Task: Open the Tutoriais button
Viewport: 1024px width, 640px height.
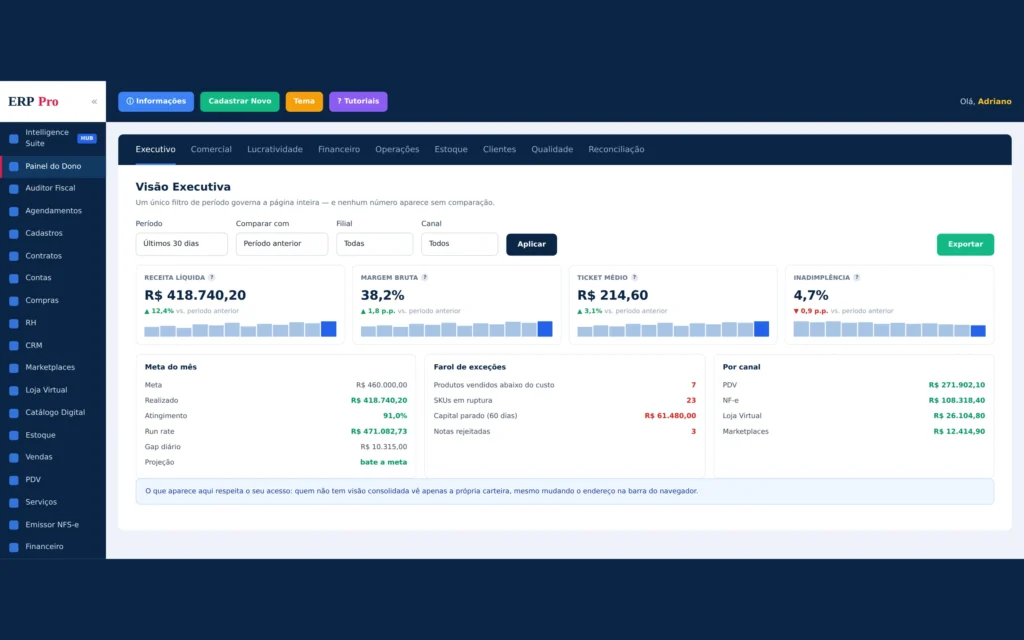Action: click(x=358, y=101)
